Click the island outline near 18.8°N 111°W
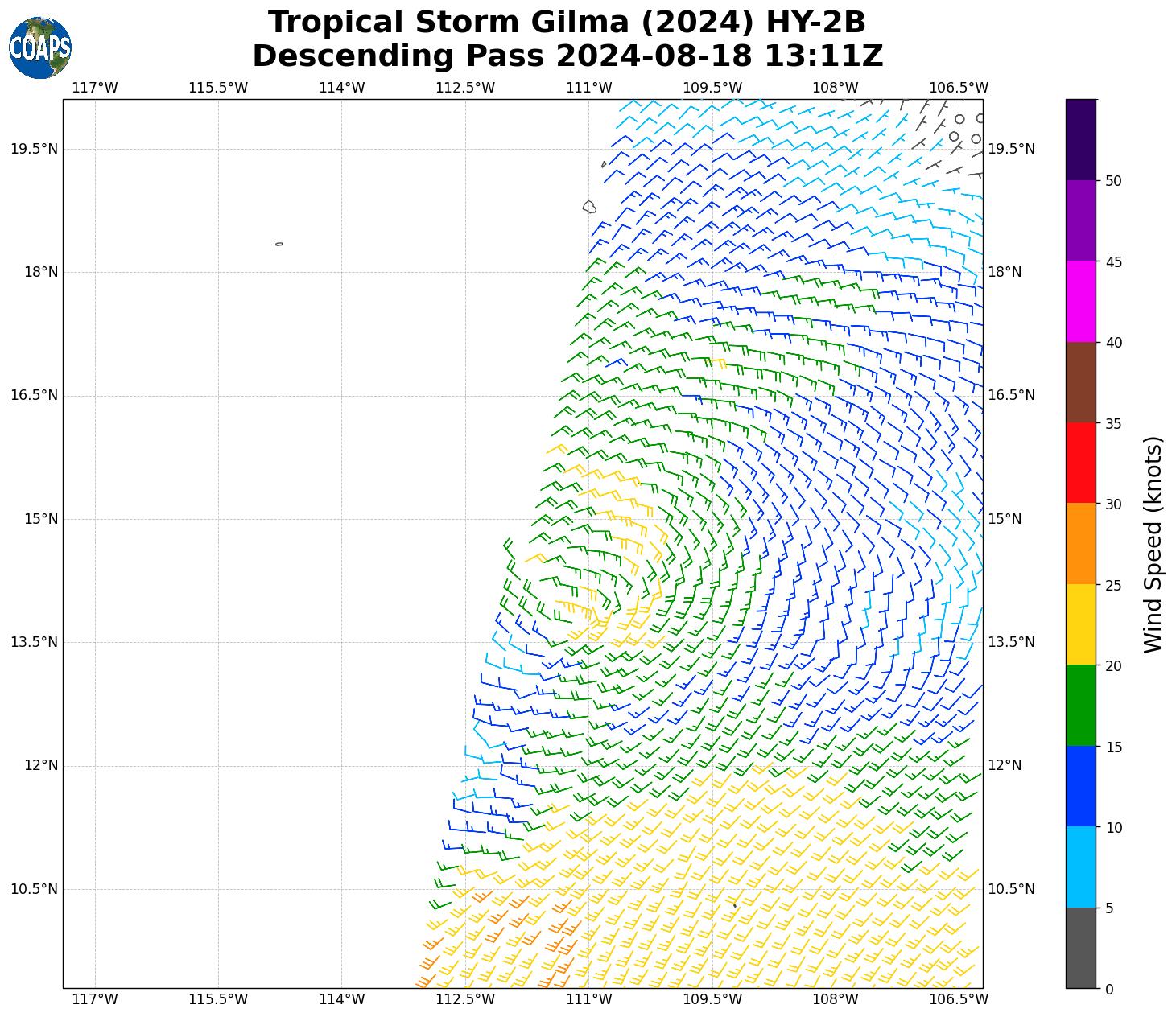The width and height of the screenshot is (1176, 1017). click(x=589, y=207)
